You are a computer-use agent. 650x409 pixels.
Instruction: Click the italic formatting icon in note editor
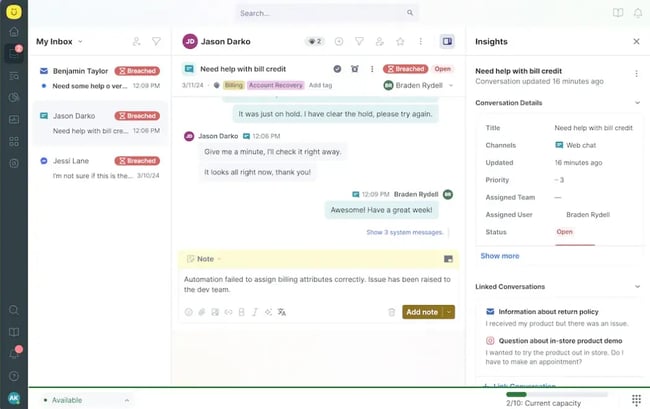255,312
